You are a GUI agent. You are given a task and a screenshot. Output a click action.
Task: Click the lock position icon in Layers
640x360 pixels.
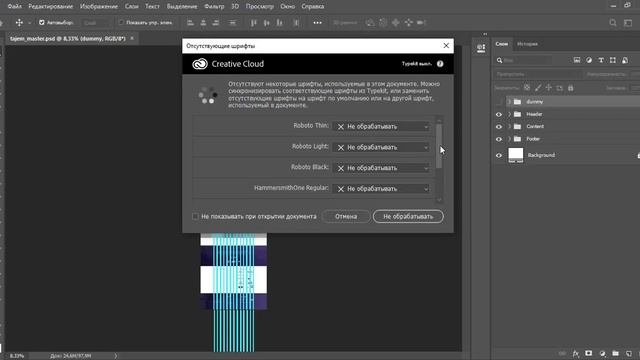549,88
